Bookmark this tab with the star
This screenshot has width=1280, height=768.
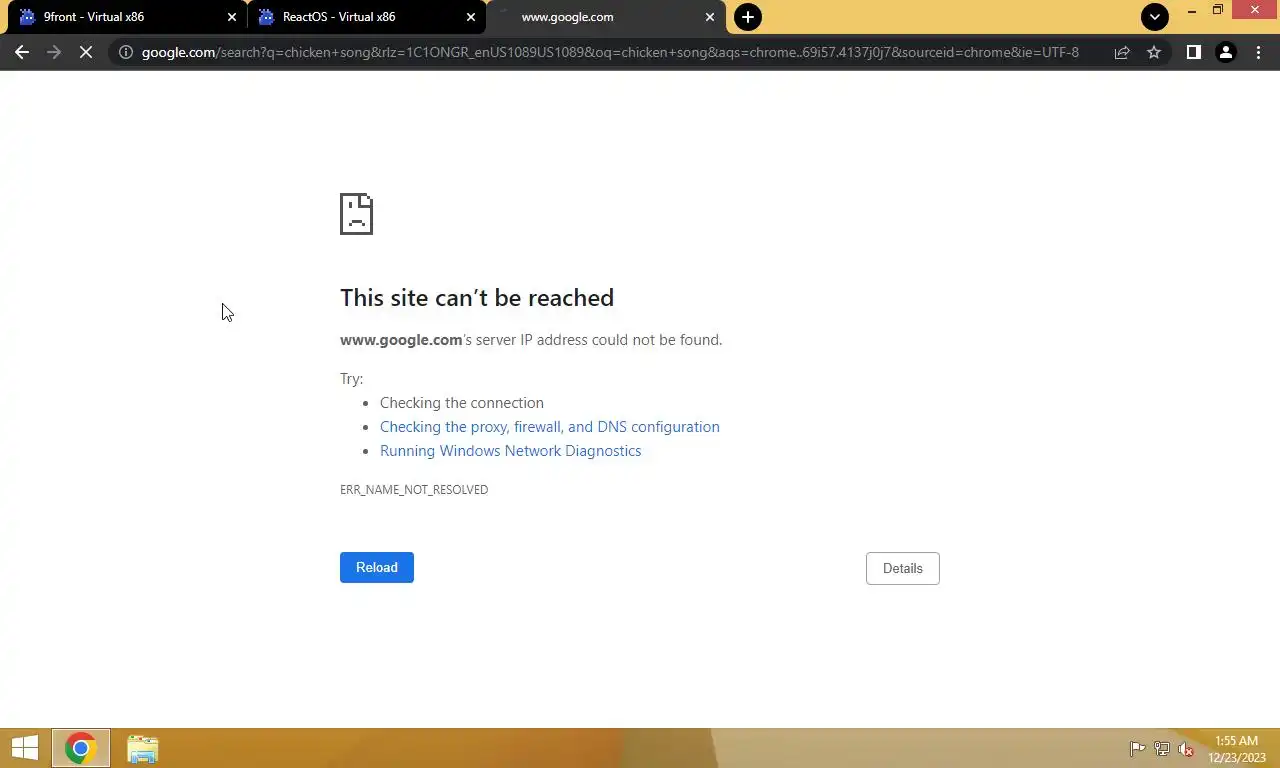tap(1154, 52)
